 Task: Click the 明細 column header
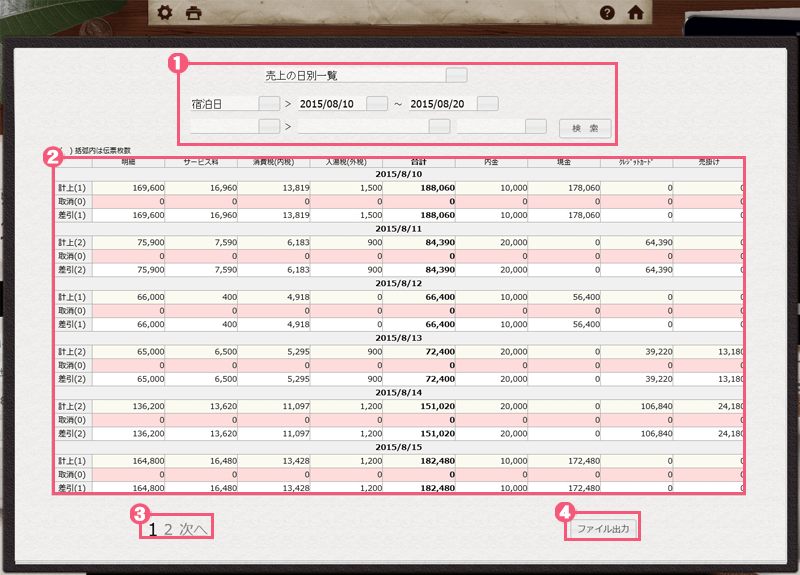pyautogui.click(x=128, y=162)
